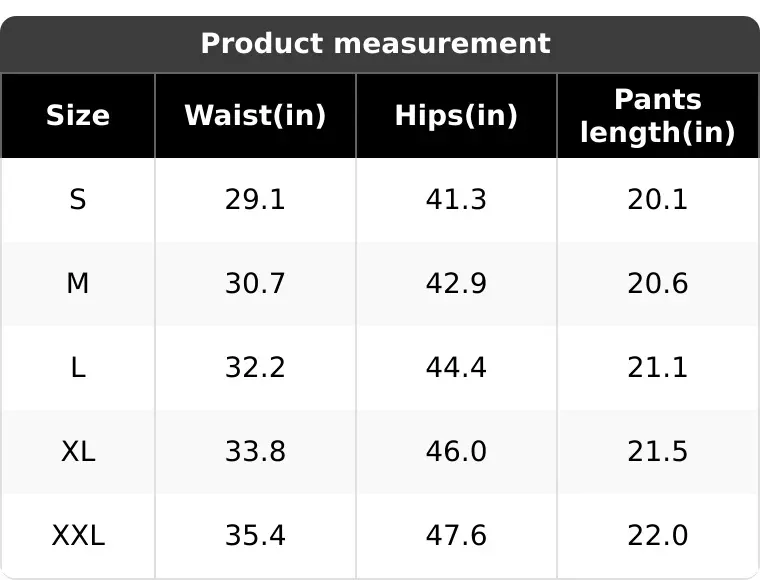Select the M size row label

tap(78, 283)
